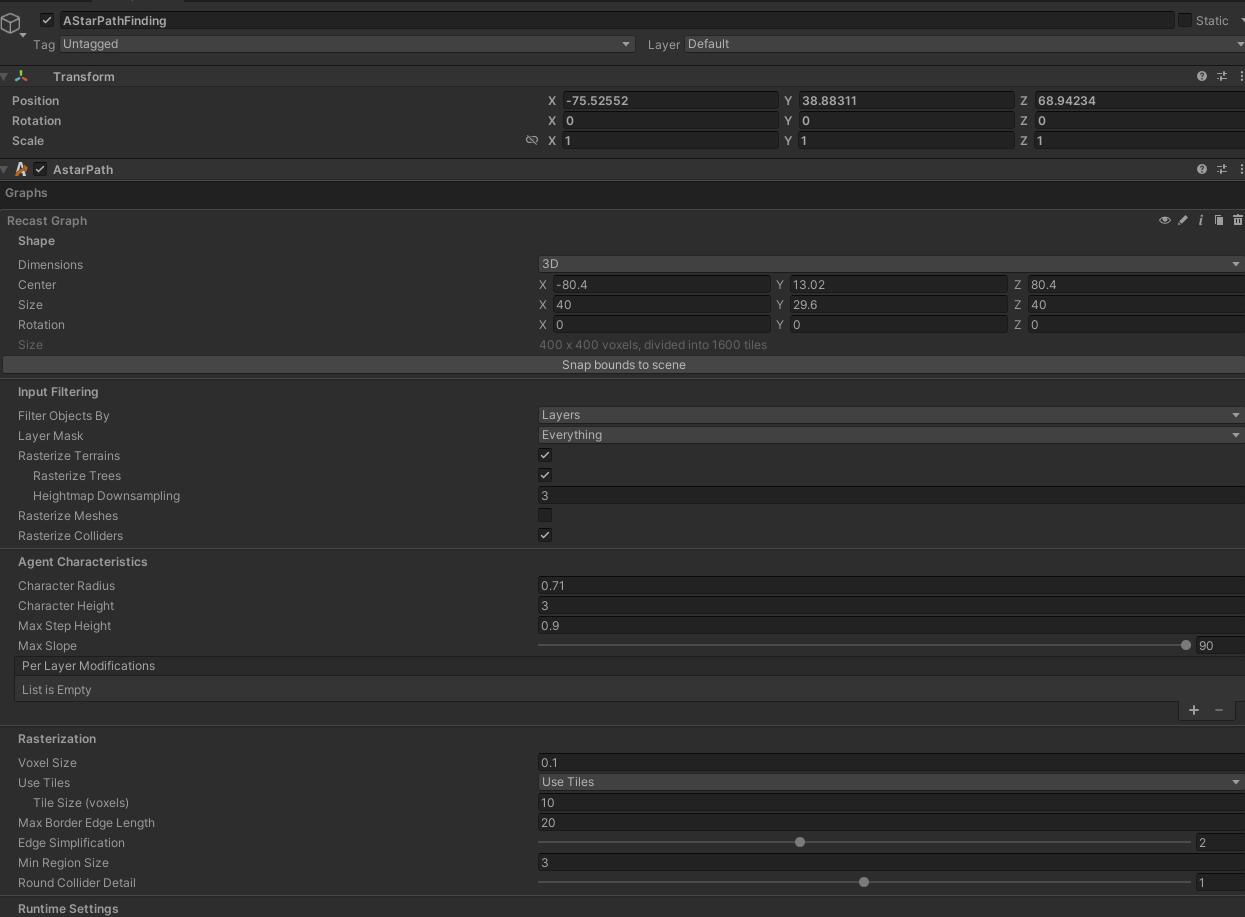
Task: Toggle Recast Graph eye visibility icon
Action: coord(1165,220)
